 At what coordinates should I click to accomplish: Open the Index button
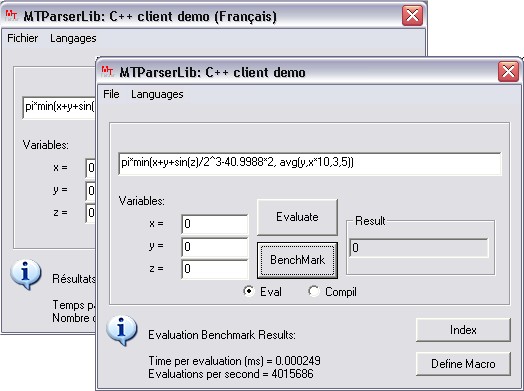coord(463,330)
